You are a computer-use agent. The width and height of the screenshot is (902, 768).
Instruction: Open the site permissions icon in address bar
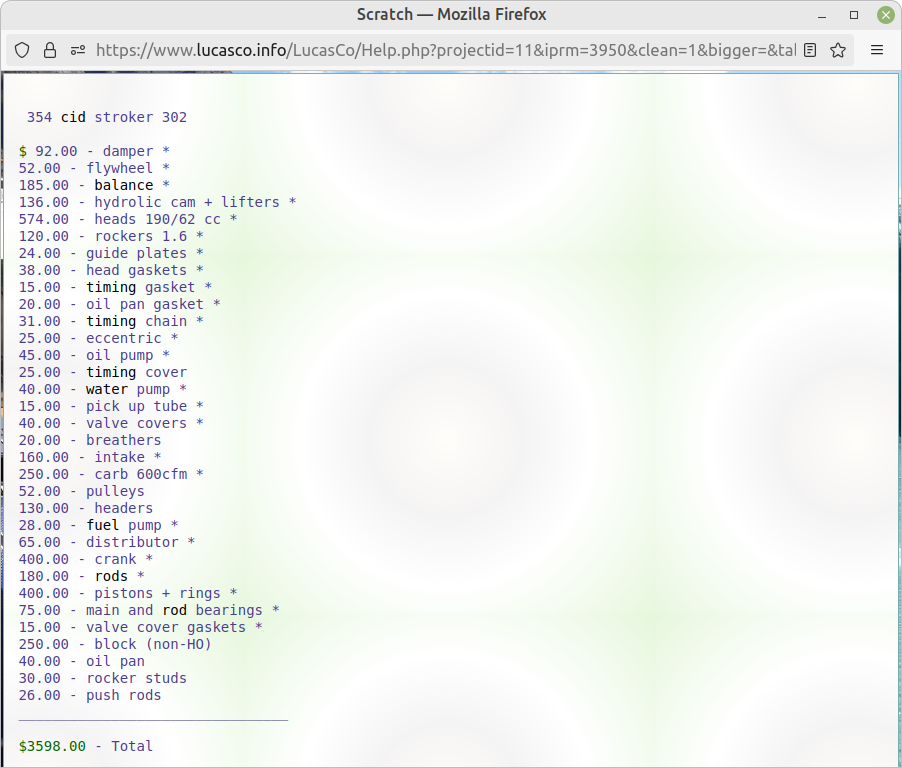[77, 50]
